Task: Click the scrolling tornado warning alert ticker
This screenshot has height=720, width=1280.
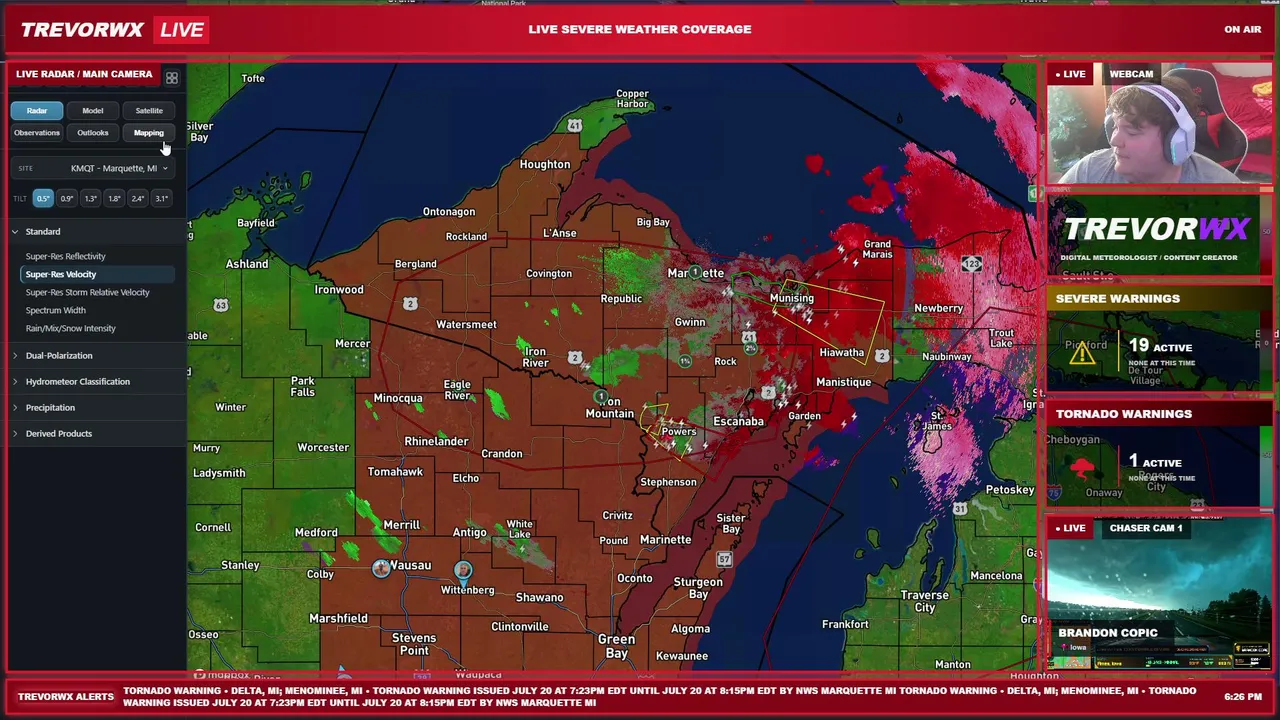Action: tap(659, 696)
